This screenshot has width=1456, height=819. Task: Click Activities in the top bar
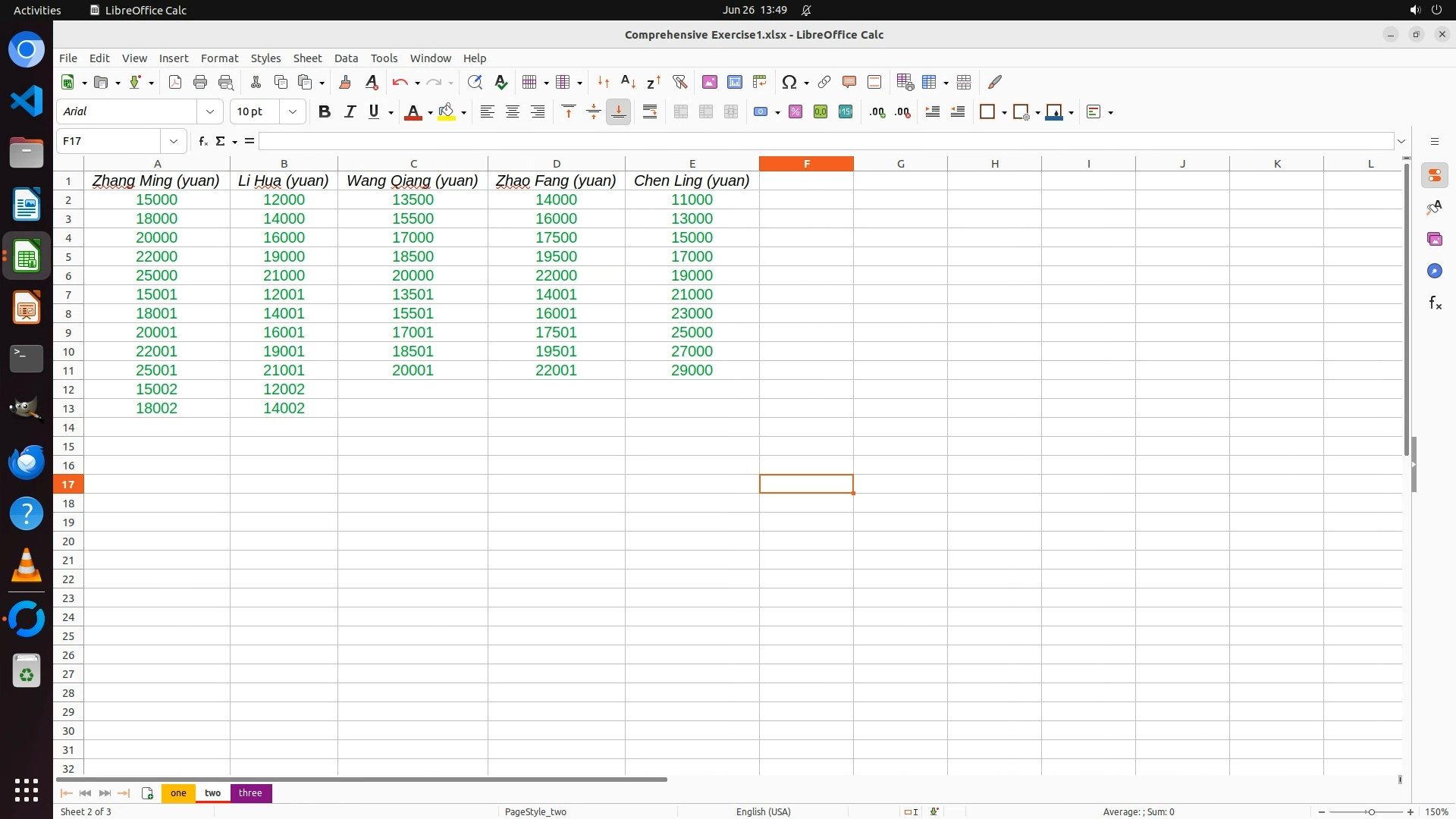37,10
